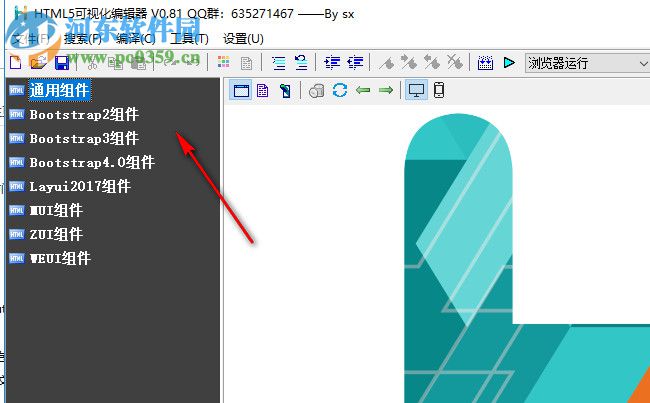This screenshot has width=650, height=403.
Task: Create a new file via toolbar icon
Action: point(15,63)
